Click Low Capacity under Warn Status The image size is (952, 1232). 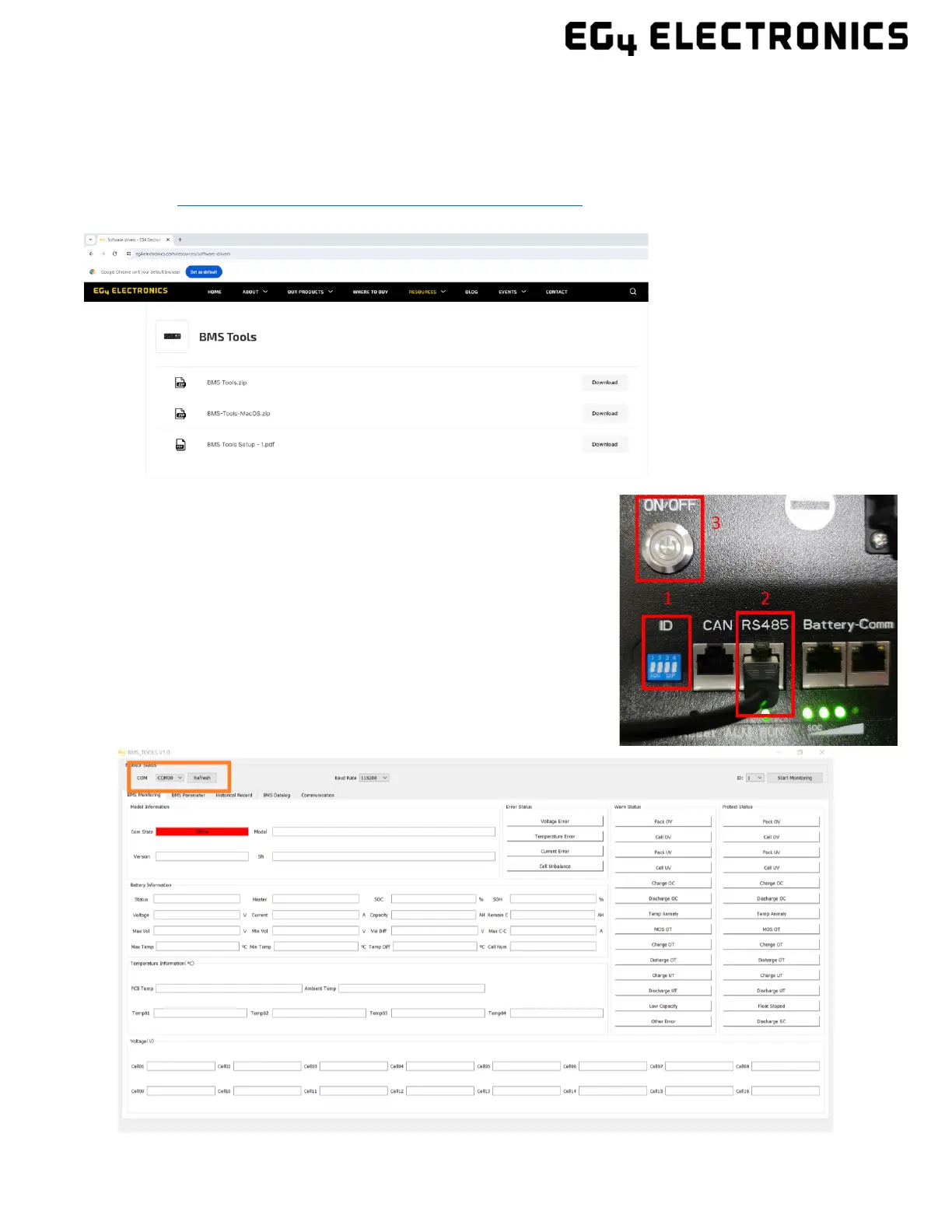(x=663, y=1006)
